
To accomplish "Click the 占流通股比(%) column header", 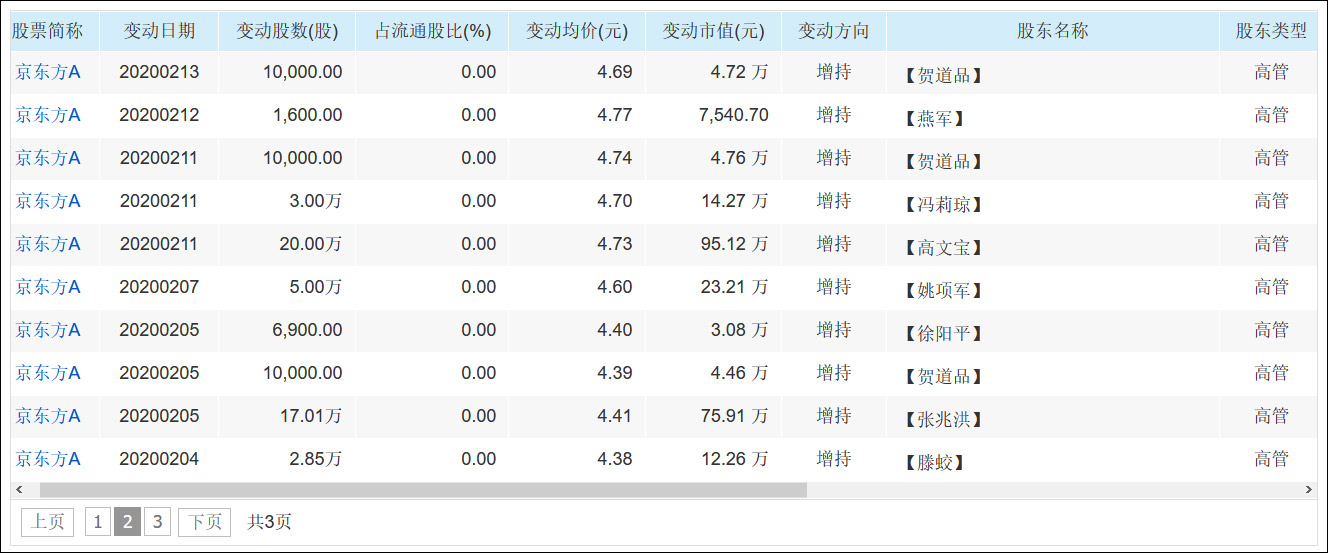I will click(x=432, y=31).
